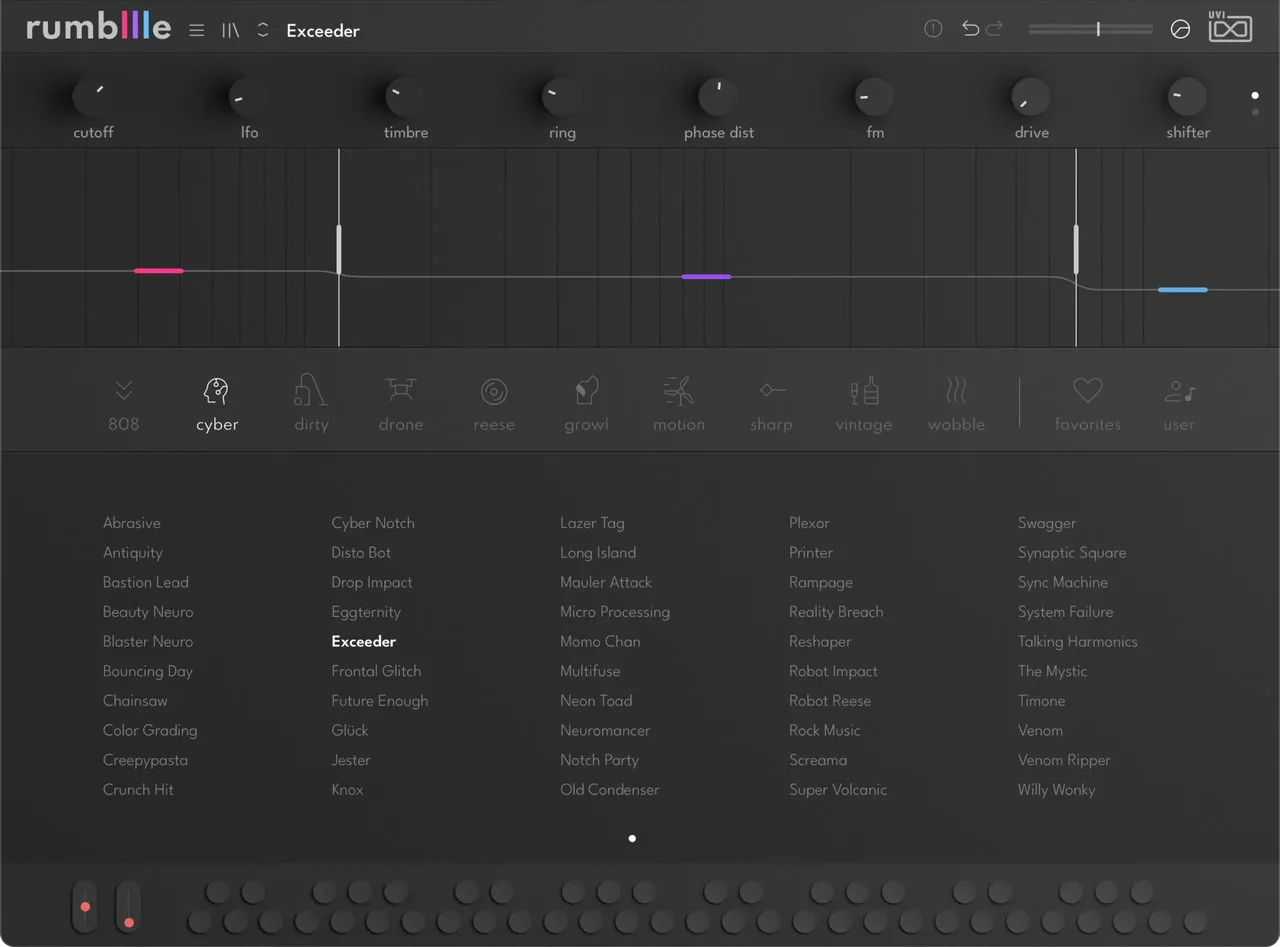Open the hamburger main menu

197,30
